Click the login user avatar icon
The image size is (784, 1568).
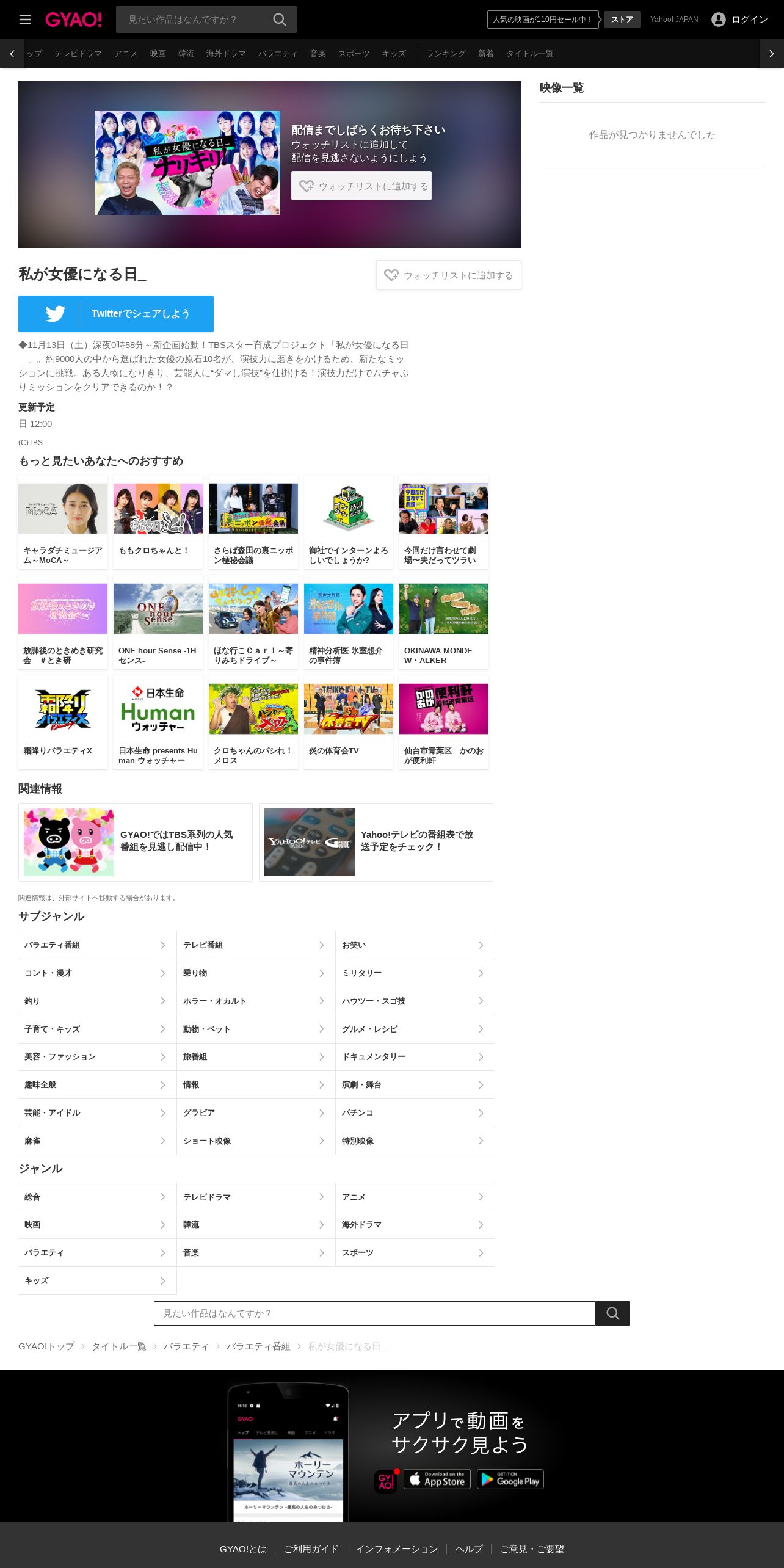click(719, 20)
